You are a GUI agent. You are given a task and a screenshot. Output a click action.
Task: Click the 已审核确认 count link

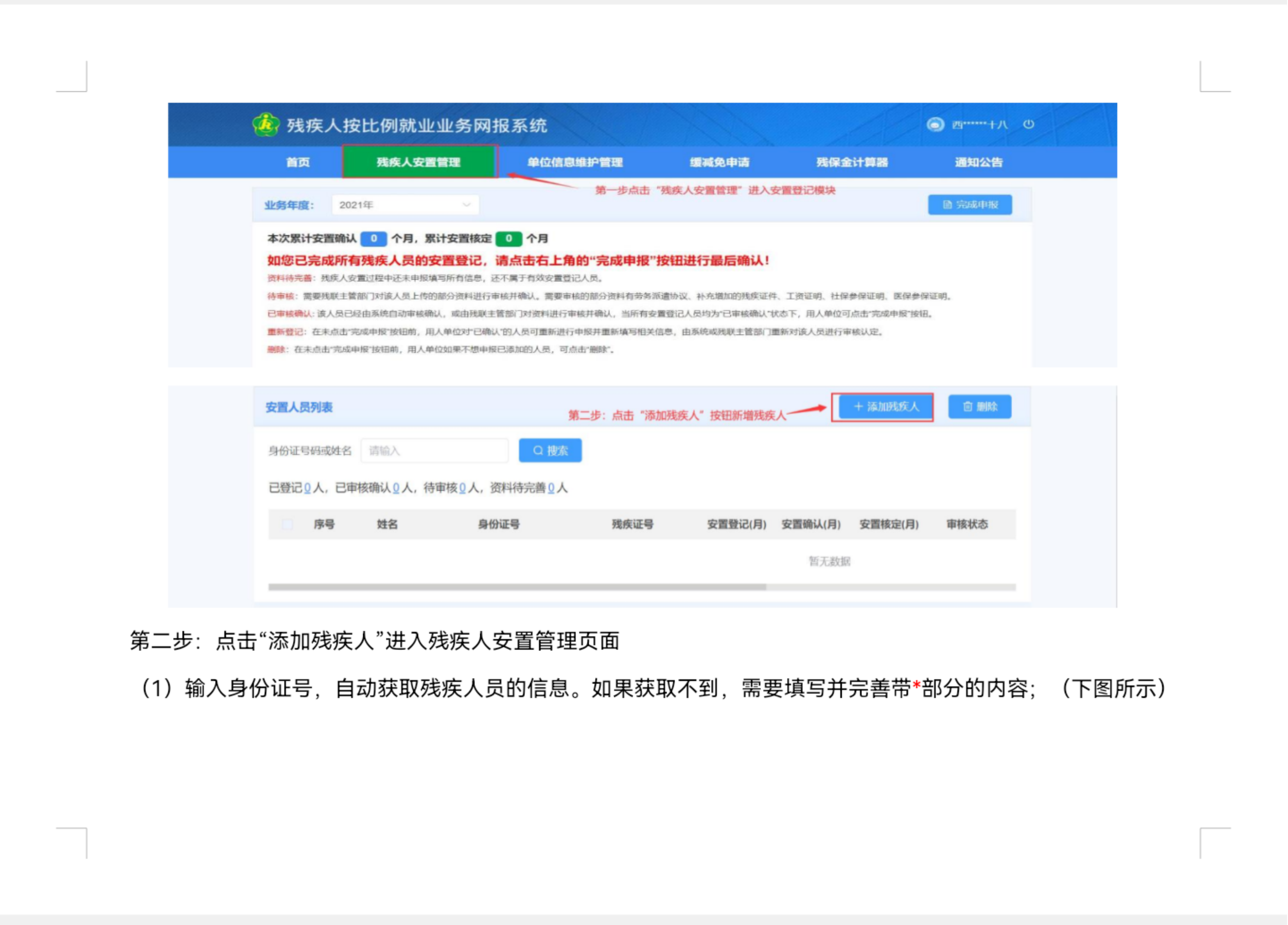tap(396, 488)
